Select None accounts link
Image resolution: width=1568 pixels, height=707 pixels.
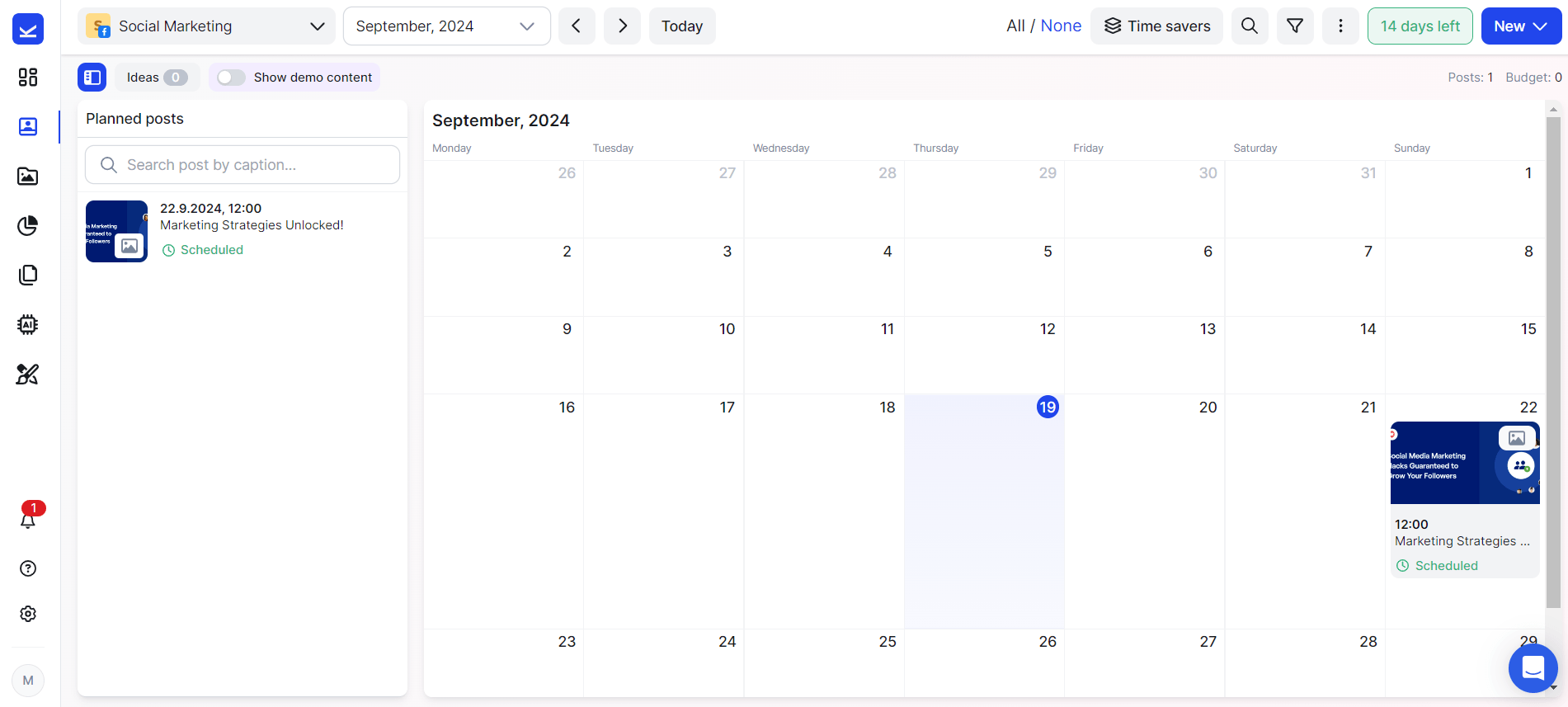pos(1061,26)
